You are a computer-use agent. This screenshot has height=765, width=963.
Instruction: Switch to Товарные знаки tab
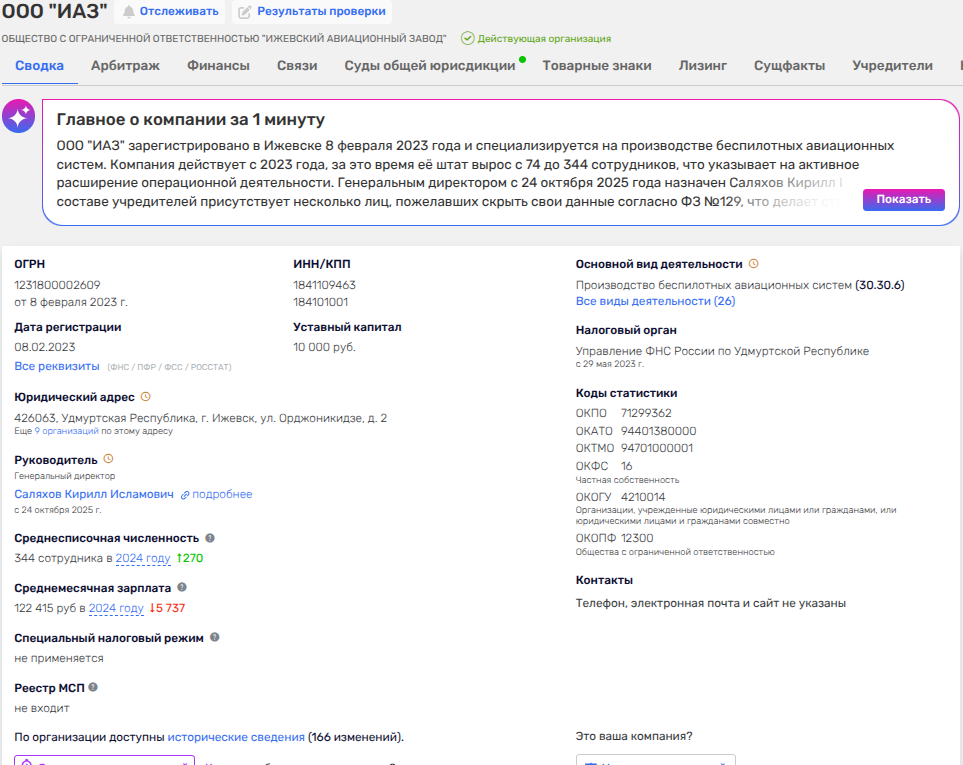596,66
